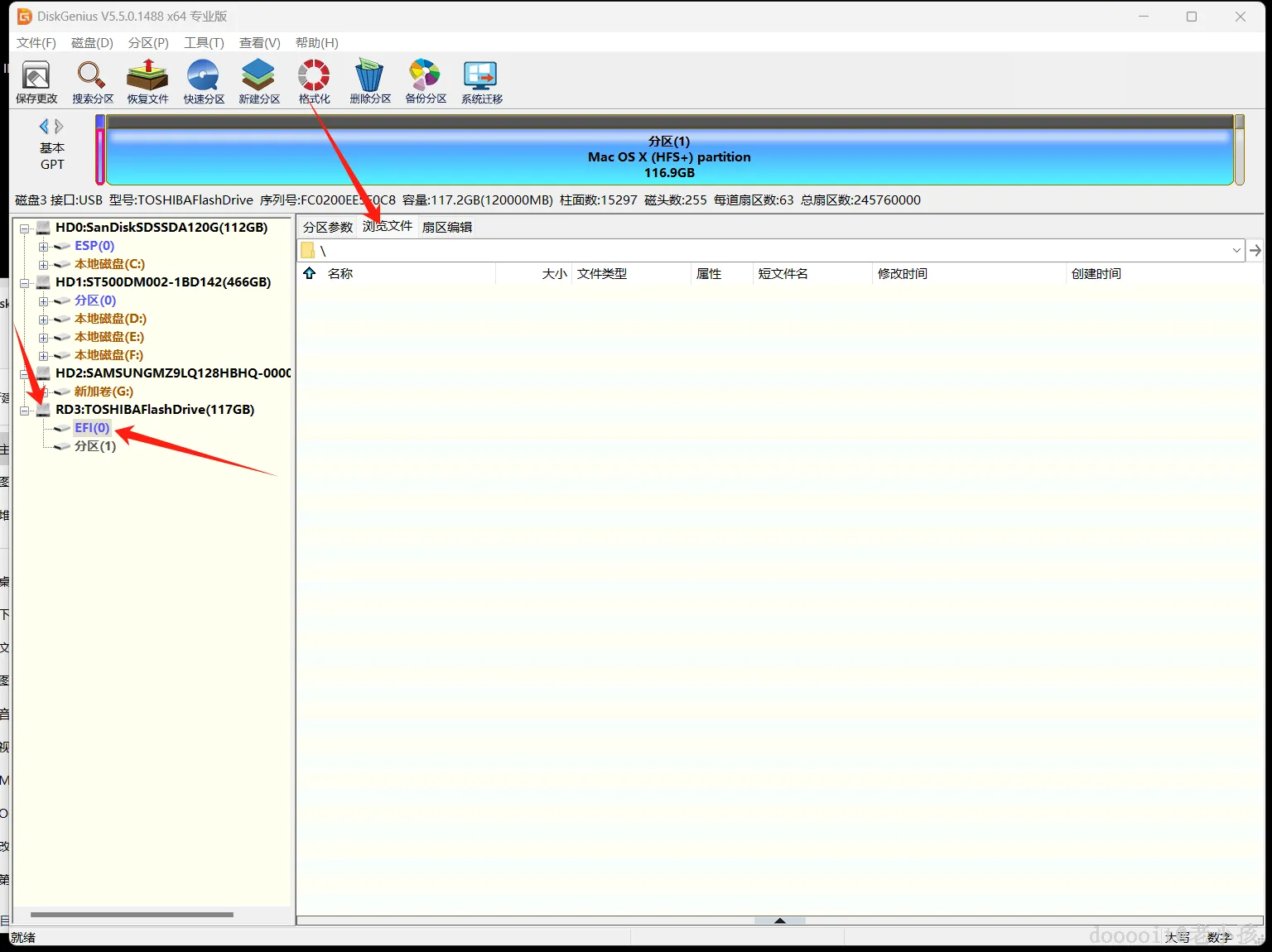Expand the 本地磁盘(D:) tree node
This screenshot has width=1272, height=952.
(x=43, y=319)
